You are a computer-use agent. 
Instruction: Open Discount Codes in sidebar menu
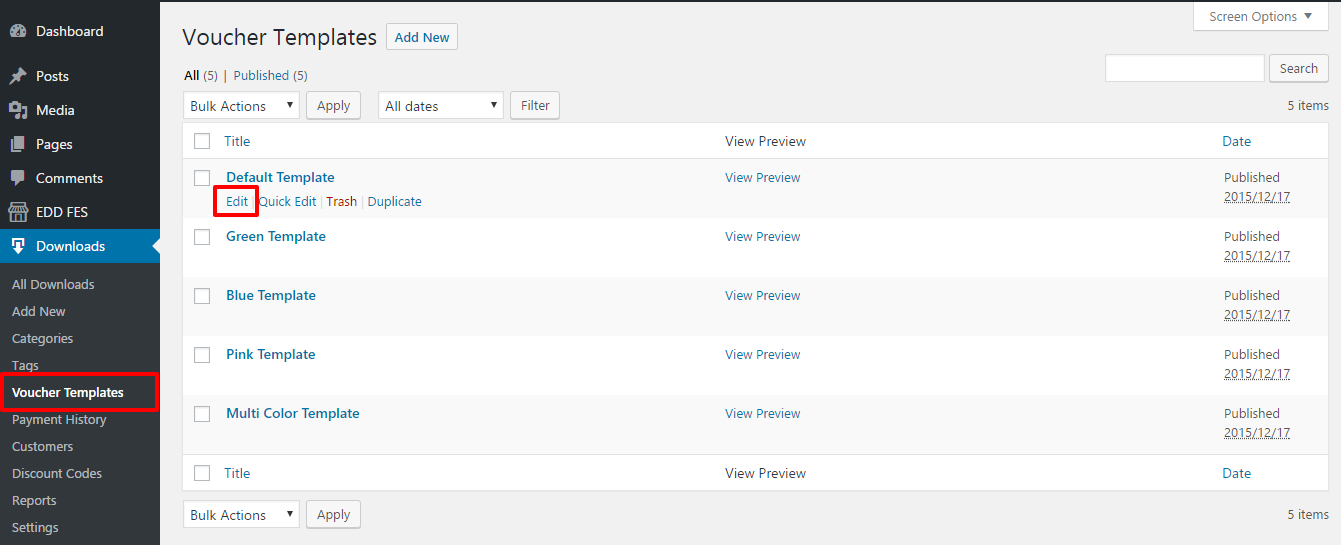(x=57, y=474)
